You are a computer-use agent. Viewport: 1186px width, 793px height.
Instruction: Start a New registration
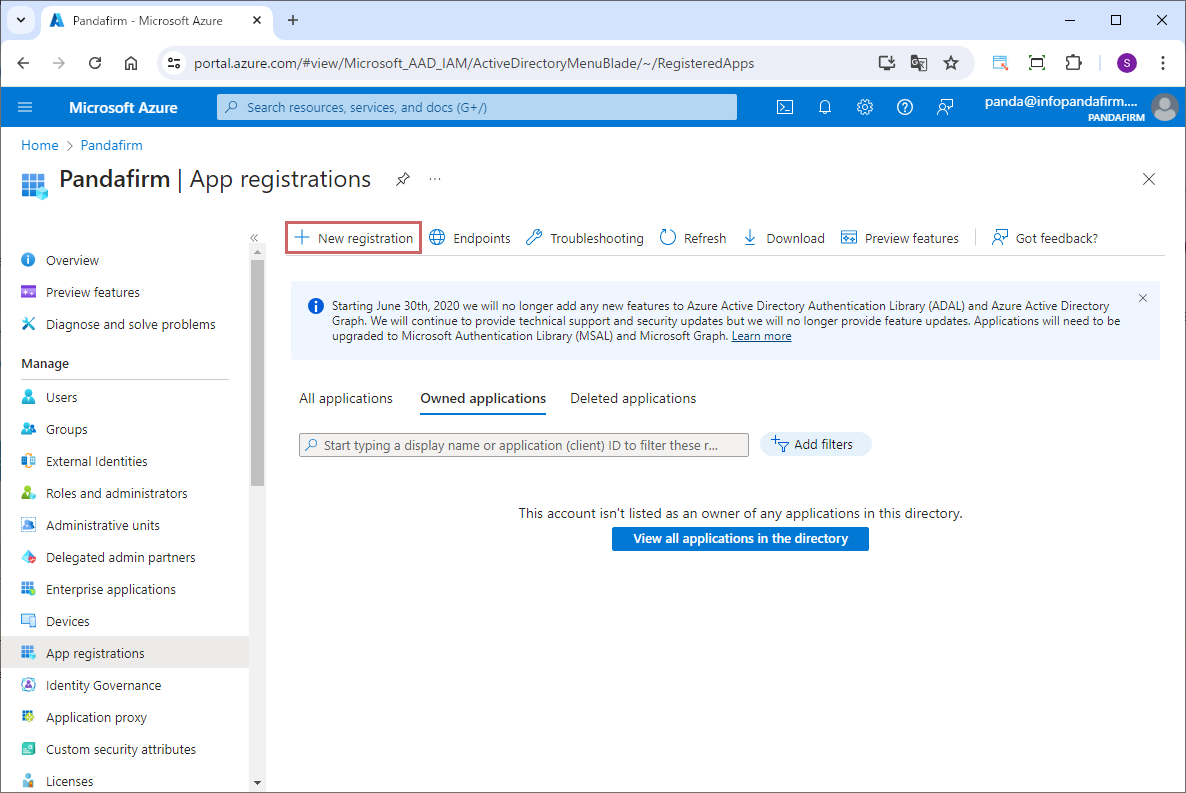click(x=354, y=238)
